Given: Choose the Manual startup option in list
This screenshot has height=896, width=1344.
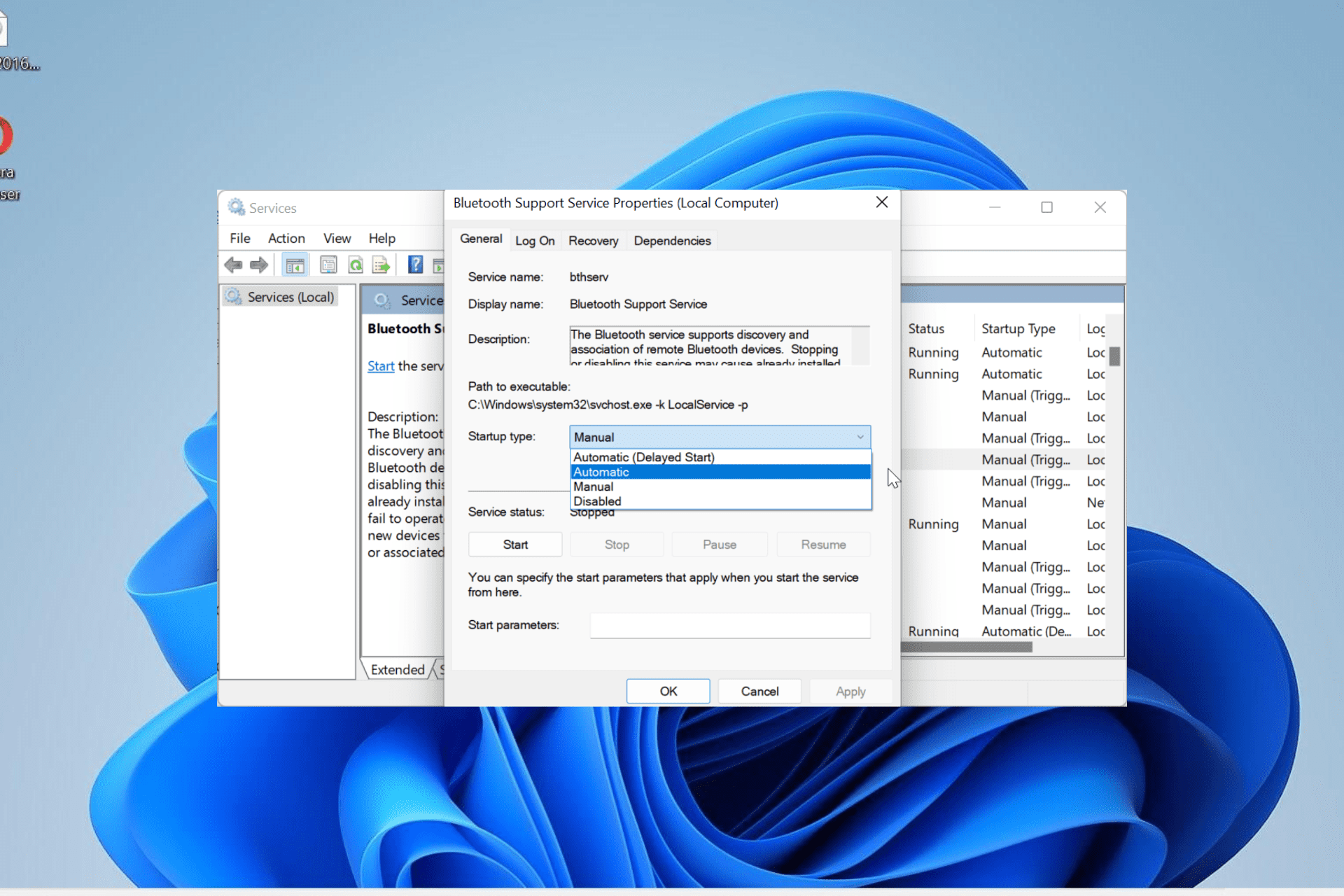Looking at the screenshot, I should click(x=721, y=486).
